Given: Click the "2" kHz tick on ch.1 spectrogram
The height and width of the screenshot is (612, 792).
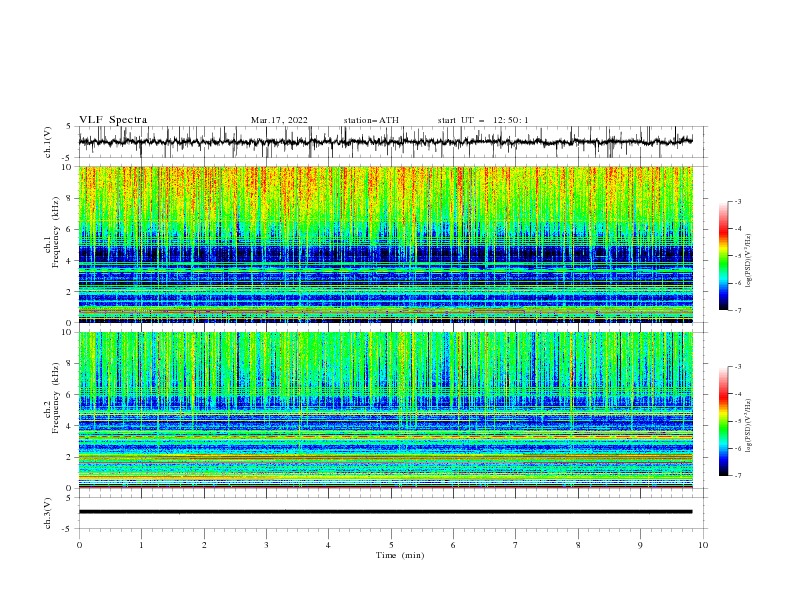Looking at the screenshot, I should tap(71, 292).
